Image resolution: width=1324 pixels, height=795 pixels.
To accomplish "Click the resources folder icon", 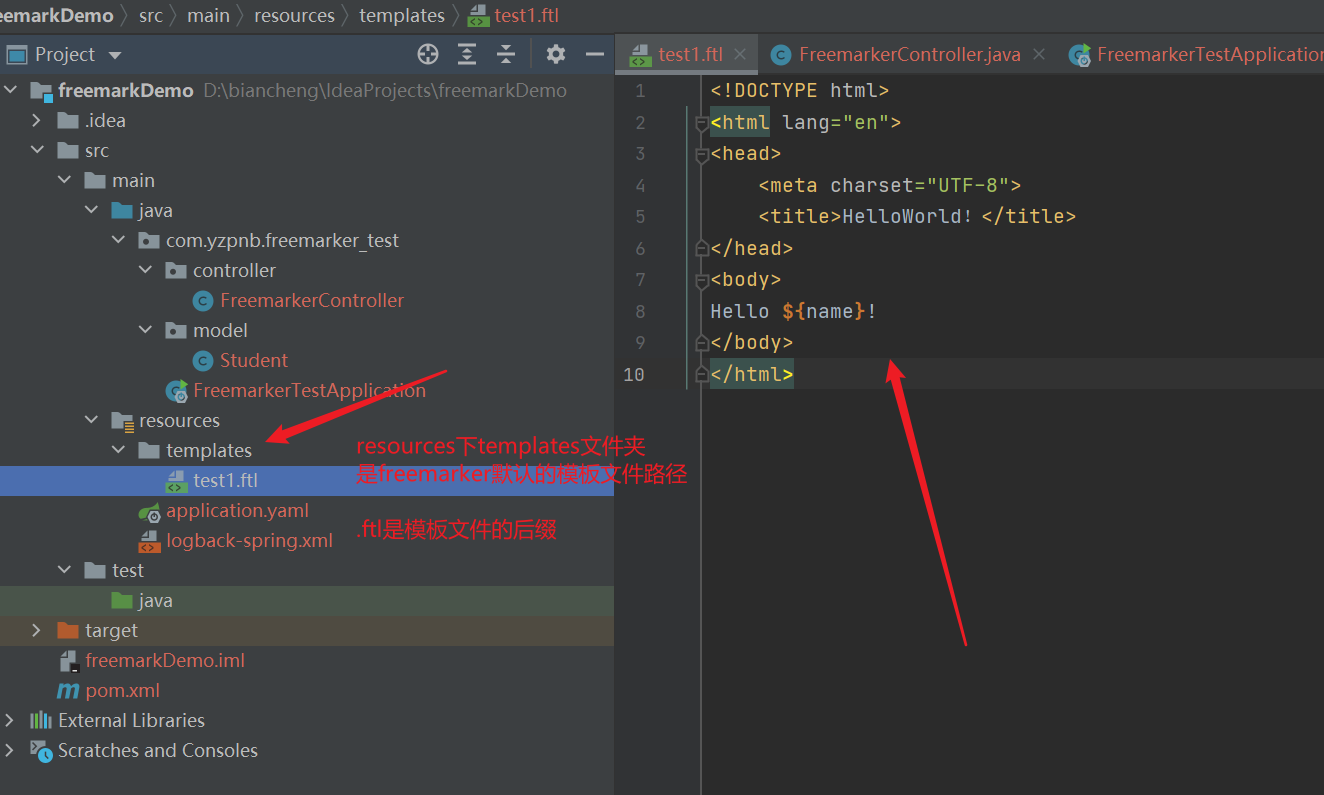I will [122, 421].
